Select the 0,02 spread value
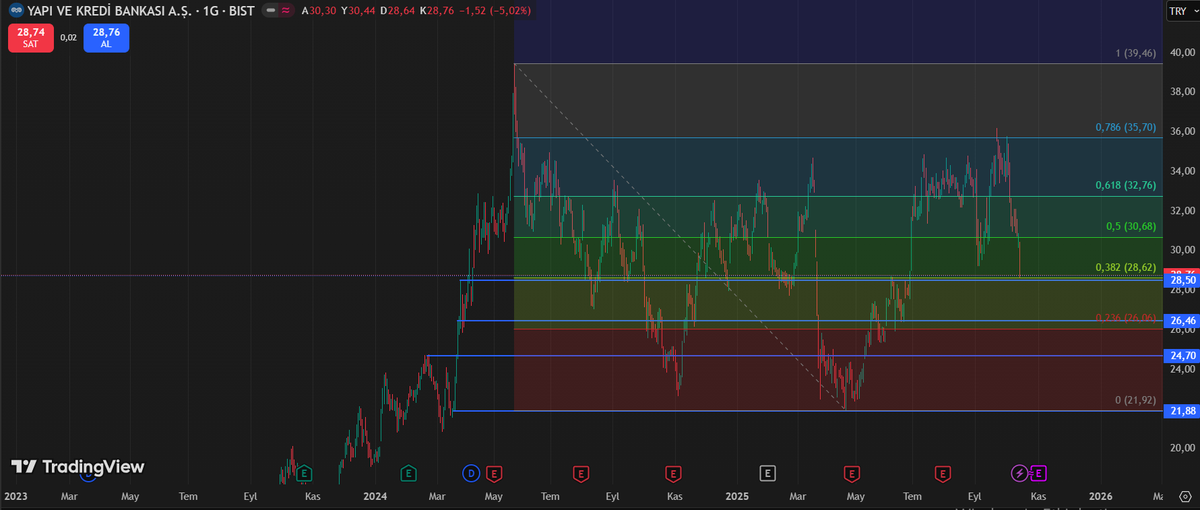This screenshot has width=1200, height=510. pos(68,37)
